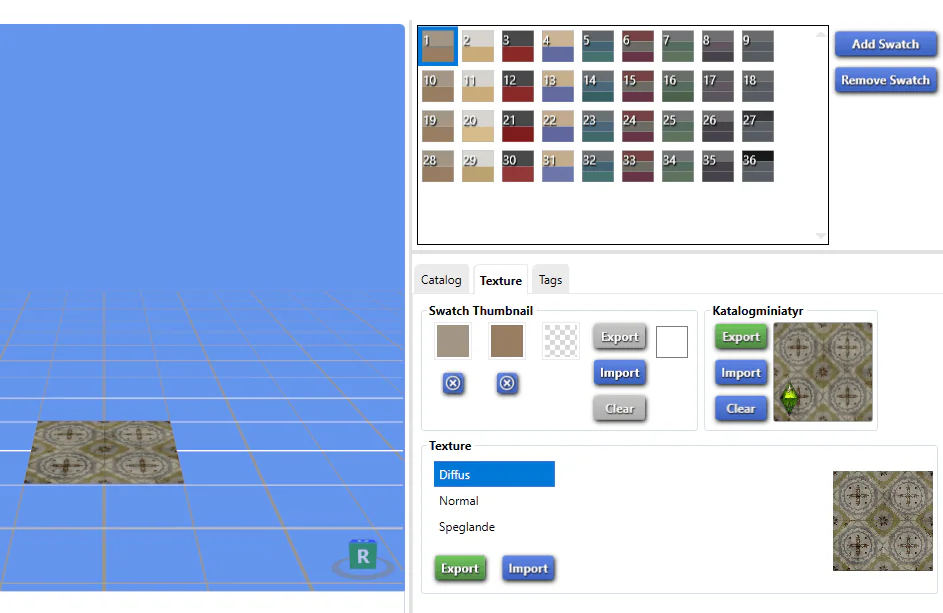This screenshot has height=613, width=943.
Task: Pick swatch number 29
Action: 478,166
